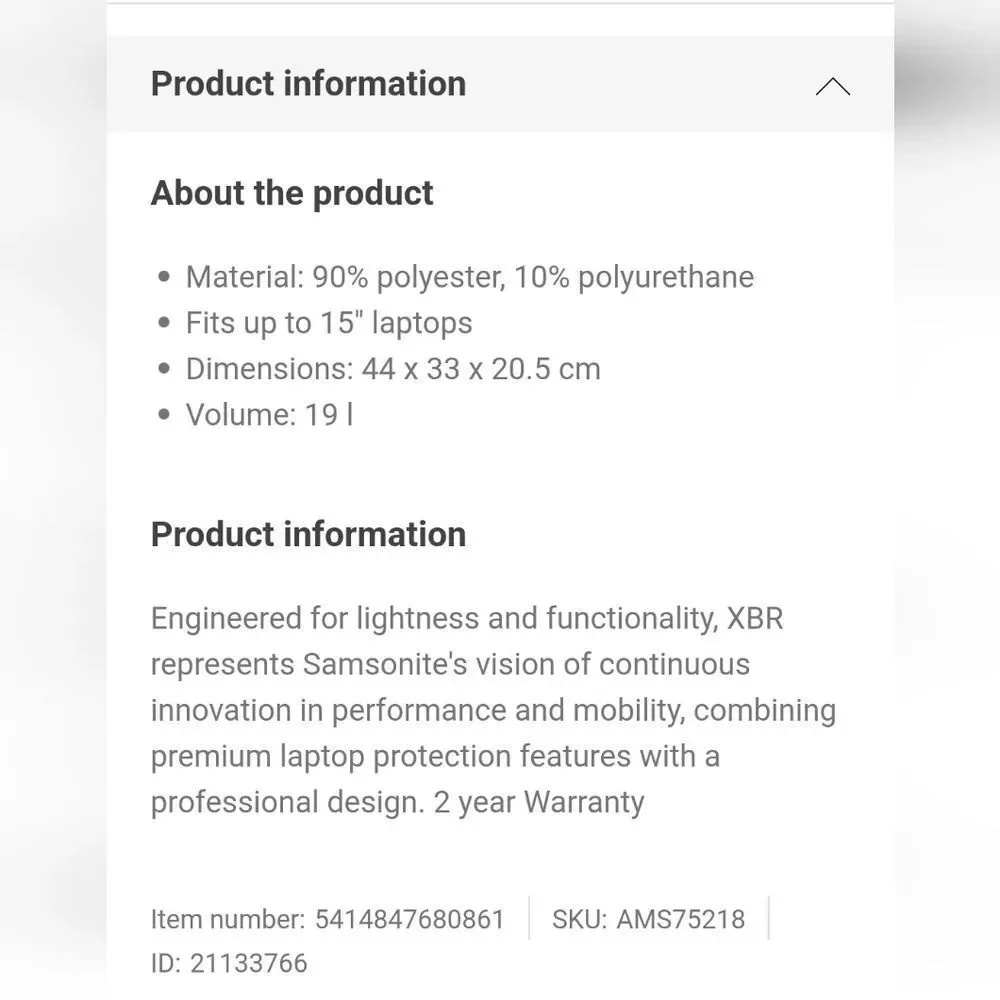1000x1000 pixels.
Task: Collapse the Product information section chevron
Action: tap(833, 86)
